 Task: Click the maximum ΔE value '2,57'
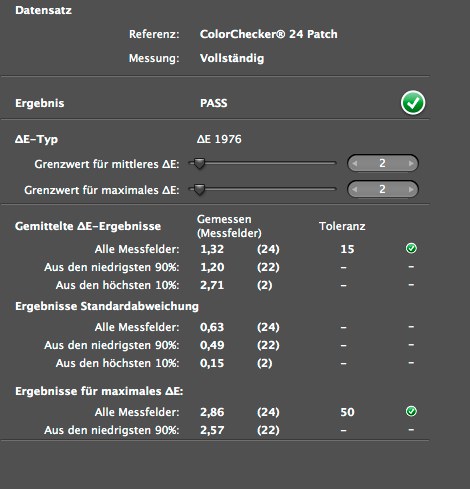(x=212, y=430)
